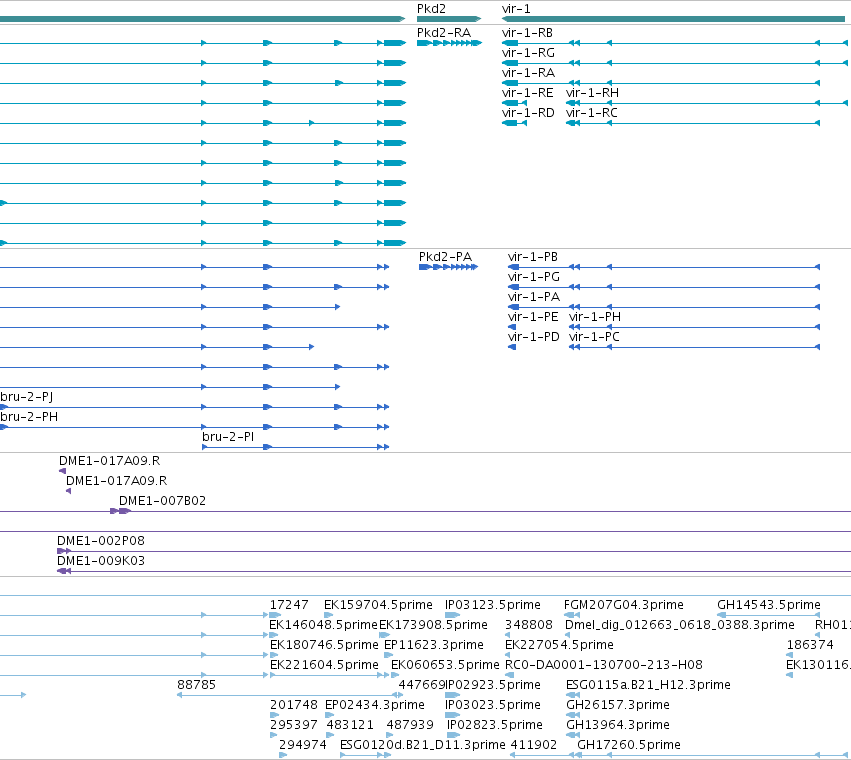Image resolution: width=851 pixels, height=760 pixels.
Task: Select the vir-1-RG transcript label
Action: pyautogui.click(x=529, y=53)
